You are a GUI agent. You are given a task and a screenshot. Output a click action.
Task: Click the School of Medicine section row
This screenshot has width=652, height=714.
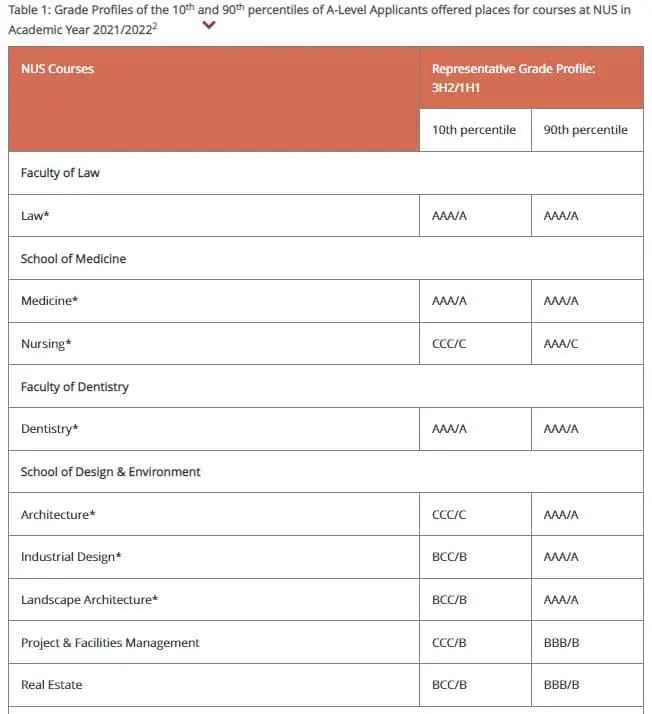point(326,258)
